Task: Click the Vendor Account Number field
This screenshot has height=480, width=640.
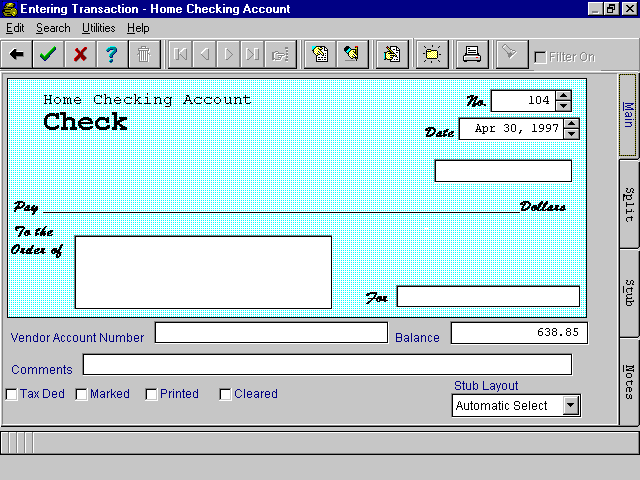Action: point(270,333)
